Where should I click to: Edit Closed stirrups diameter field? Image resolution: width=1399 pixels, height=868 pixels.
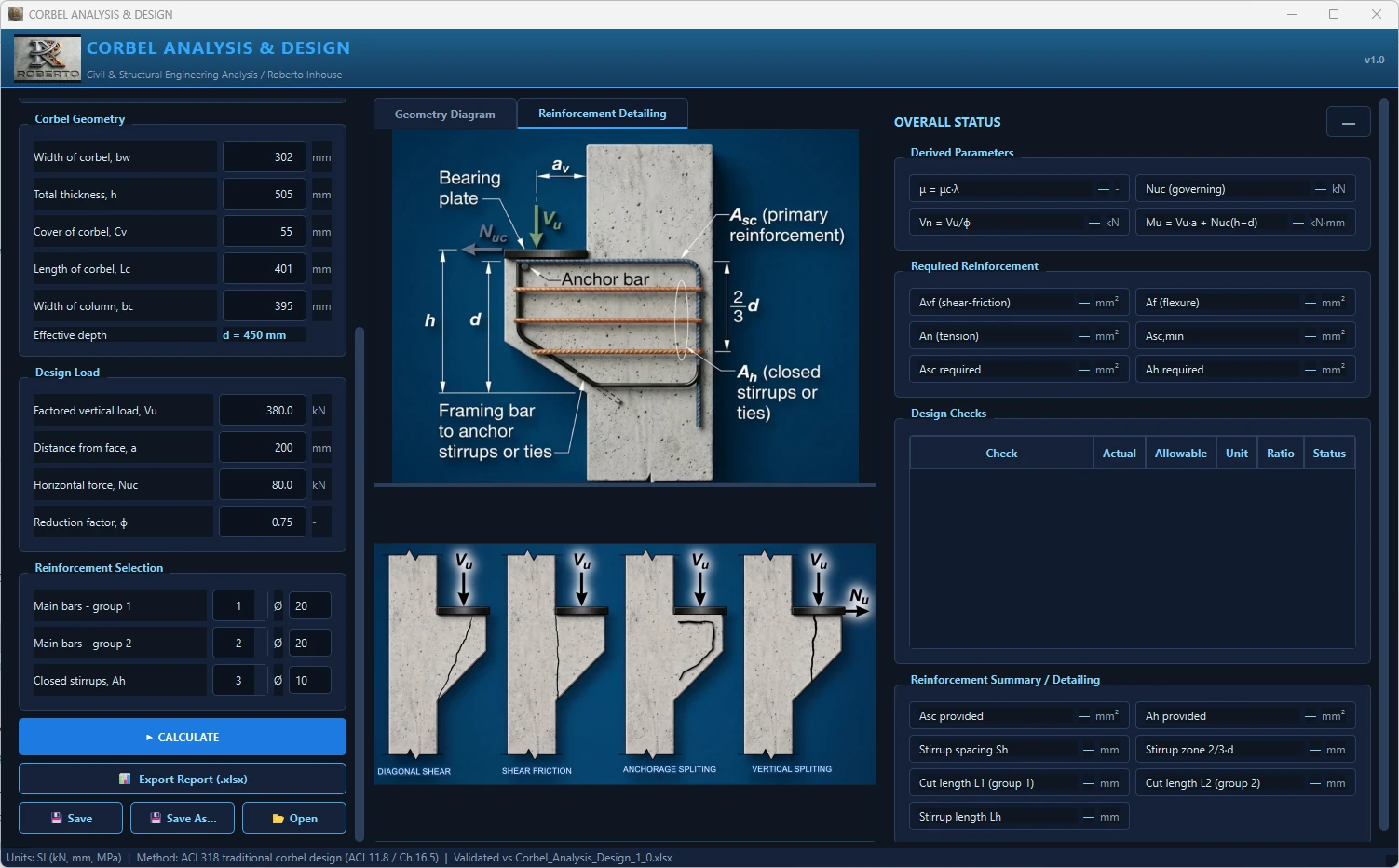309,680
